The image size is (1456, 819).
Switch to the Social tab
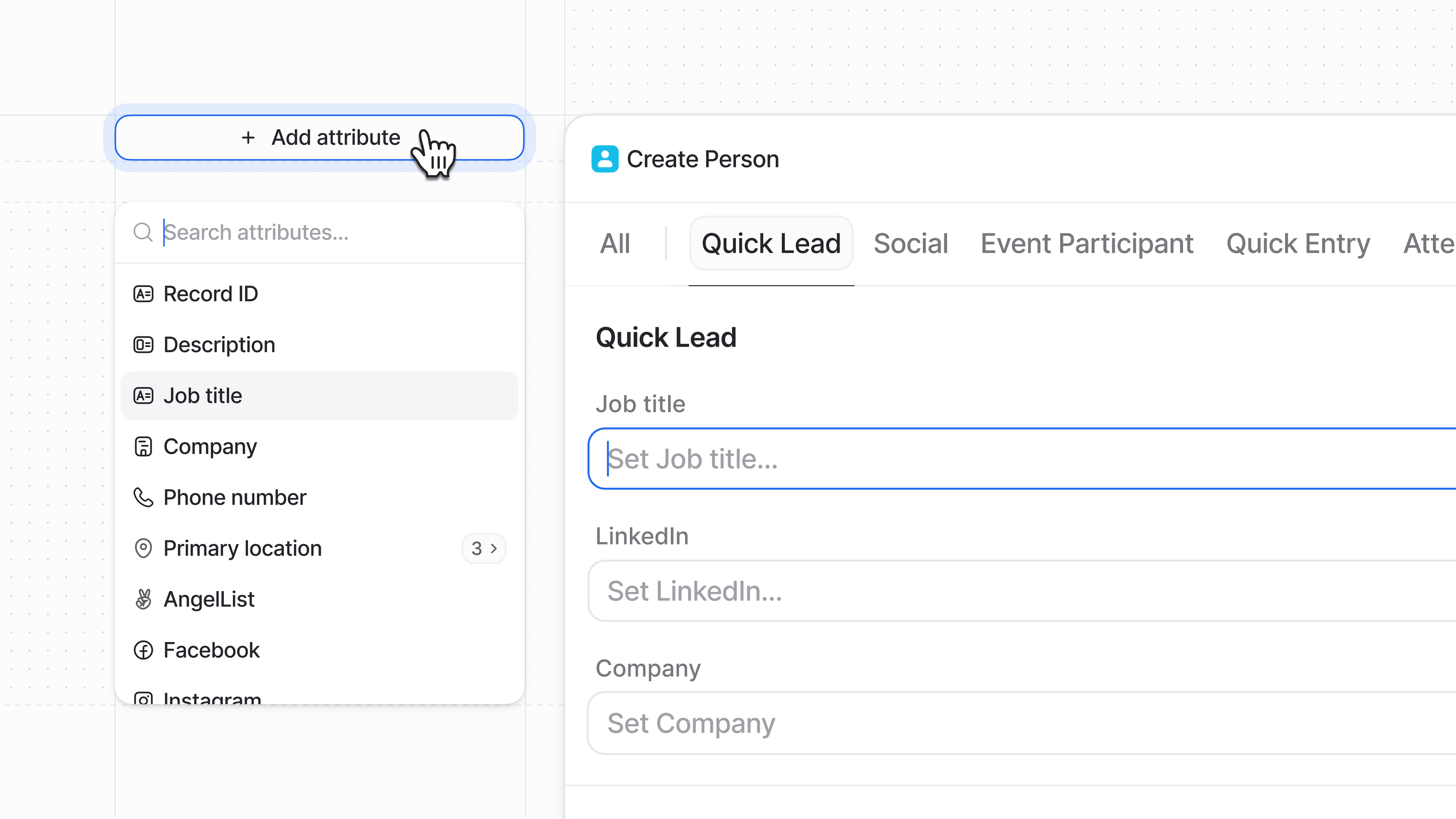tap(910, 243)
